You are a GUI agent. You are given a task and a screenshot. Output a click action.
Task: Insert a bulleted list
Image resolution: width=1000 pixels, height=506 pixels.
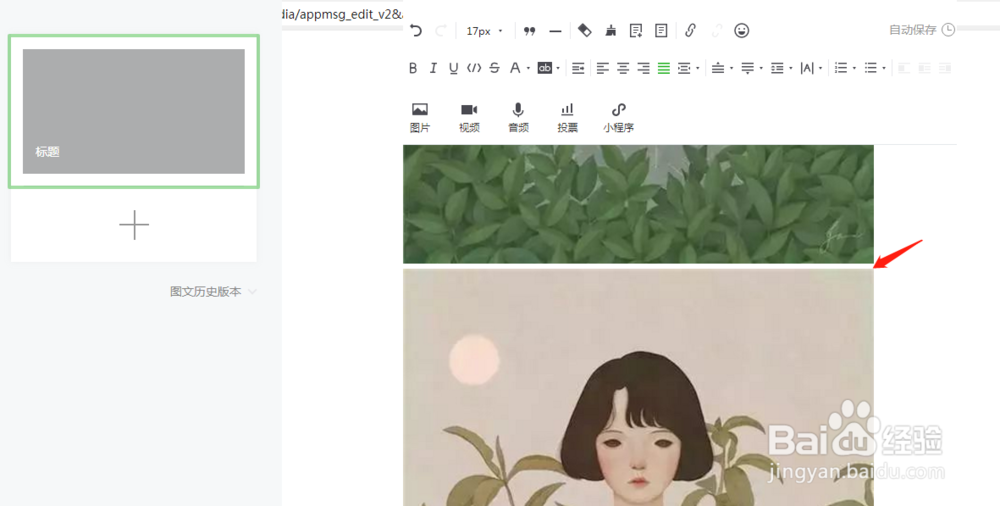[x=871, y=68]
